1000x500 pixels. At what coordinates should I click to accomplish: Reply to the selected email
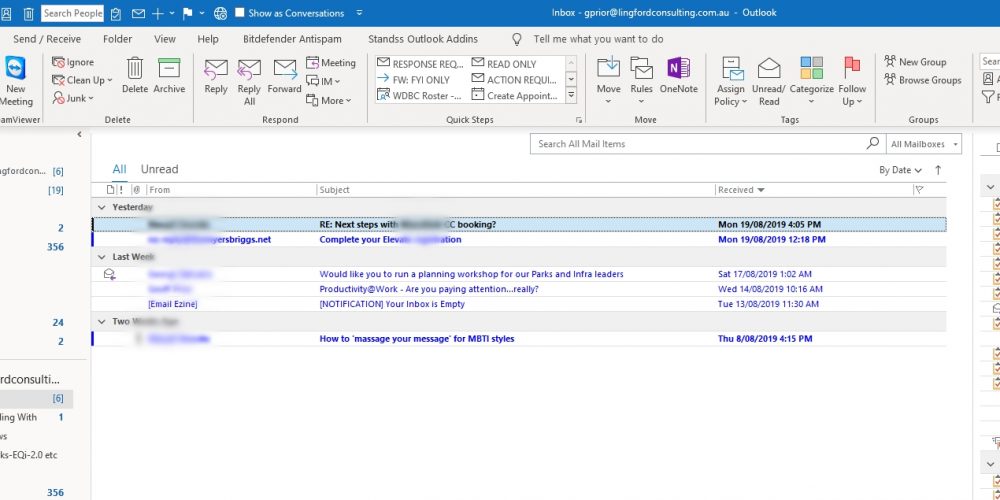[x=216, y=76]
